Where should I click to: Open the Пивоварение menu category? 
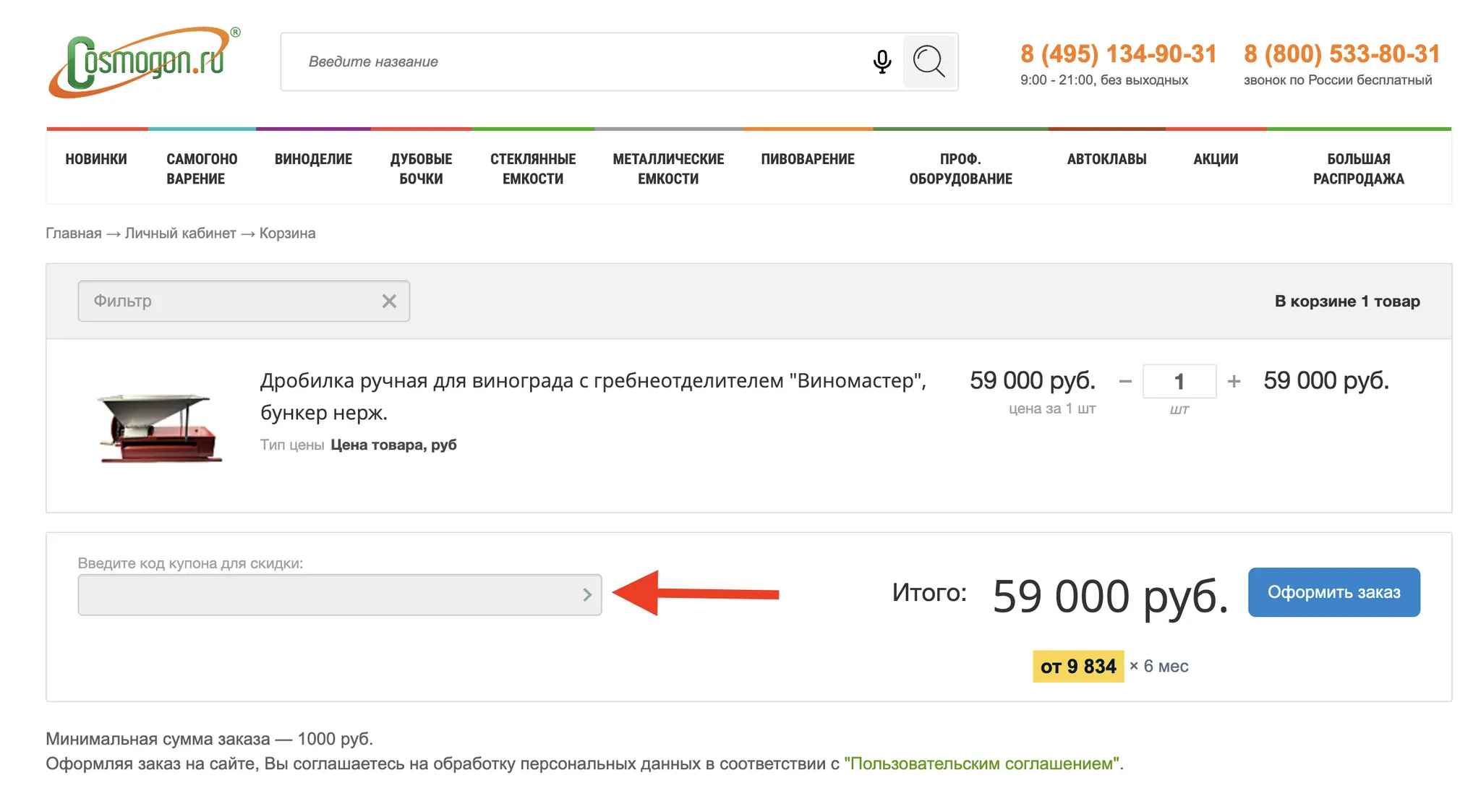tap(807, 159)
